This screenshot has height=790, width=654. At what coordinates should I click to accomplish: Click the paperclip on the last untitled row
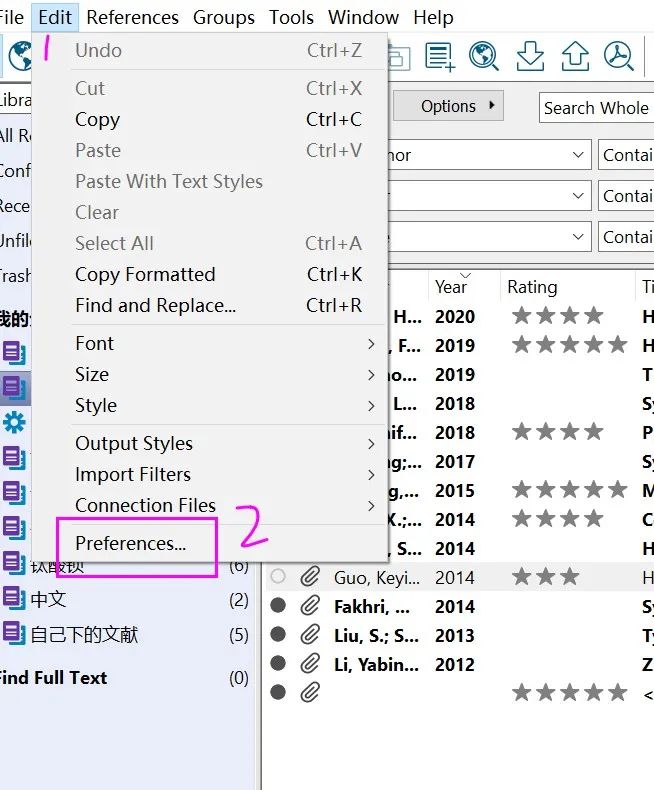[x=310, y=693]
